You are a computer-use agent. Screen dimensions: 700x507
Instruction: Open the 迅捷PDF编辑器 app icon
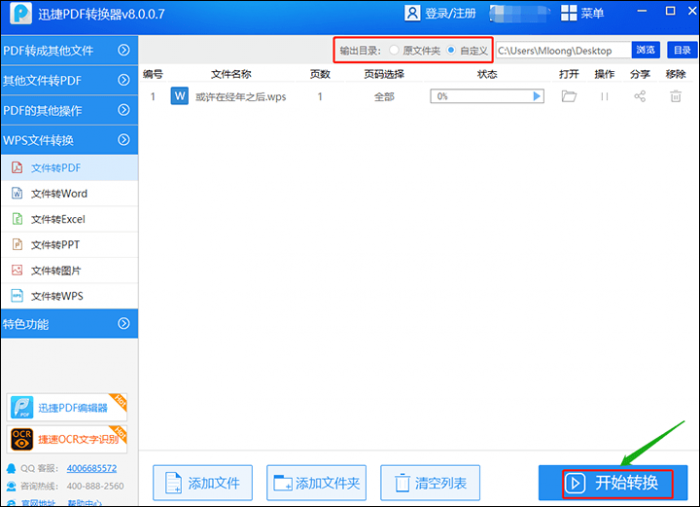22,407
